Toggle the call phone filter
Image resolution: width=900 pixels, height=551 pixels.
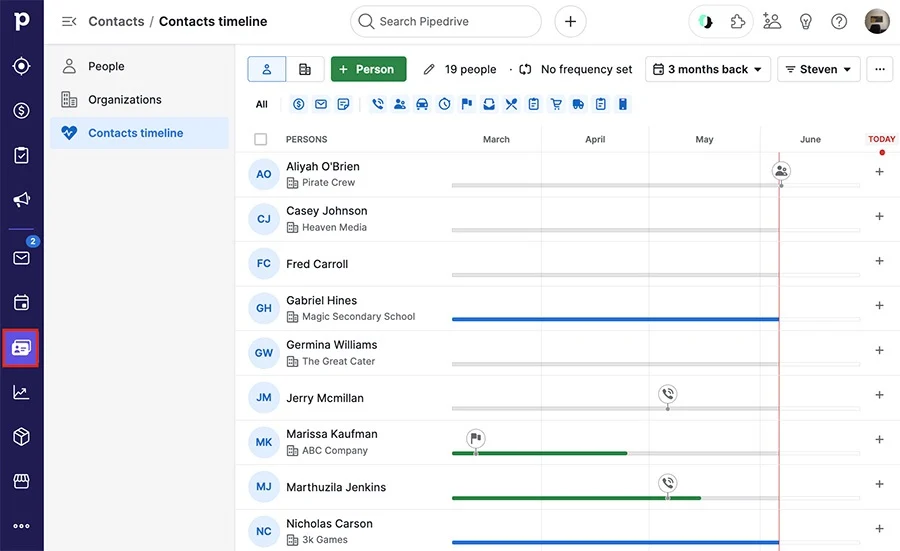pyautogui.click(x=378, y=104)
